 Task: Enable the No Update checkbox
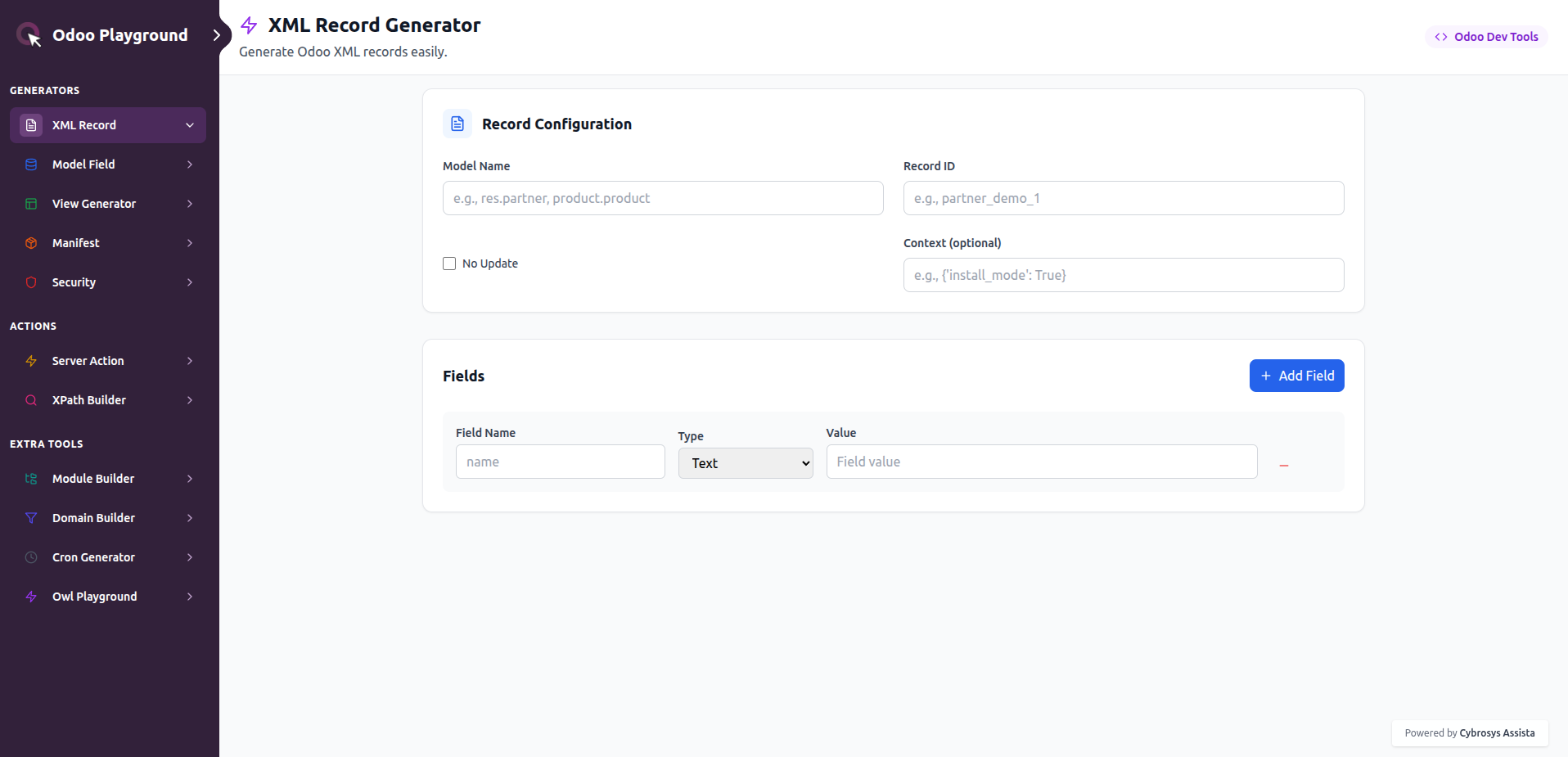click(448, 263)
